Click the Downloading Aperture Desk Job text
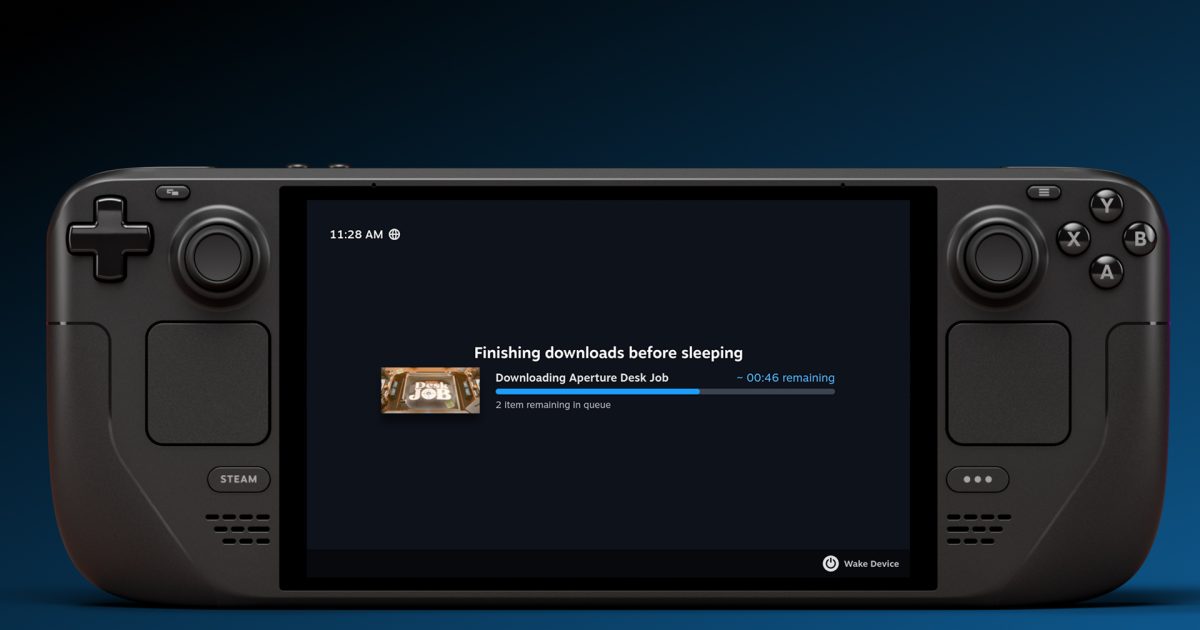Viewport: 1200px width, 630px height. [x=582, y=378]
